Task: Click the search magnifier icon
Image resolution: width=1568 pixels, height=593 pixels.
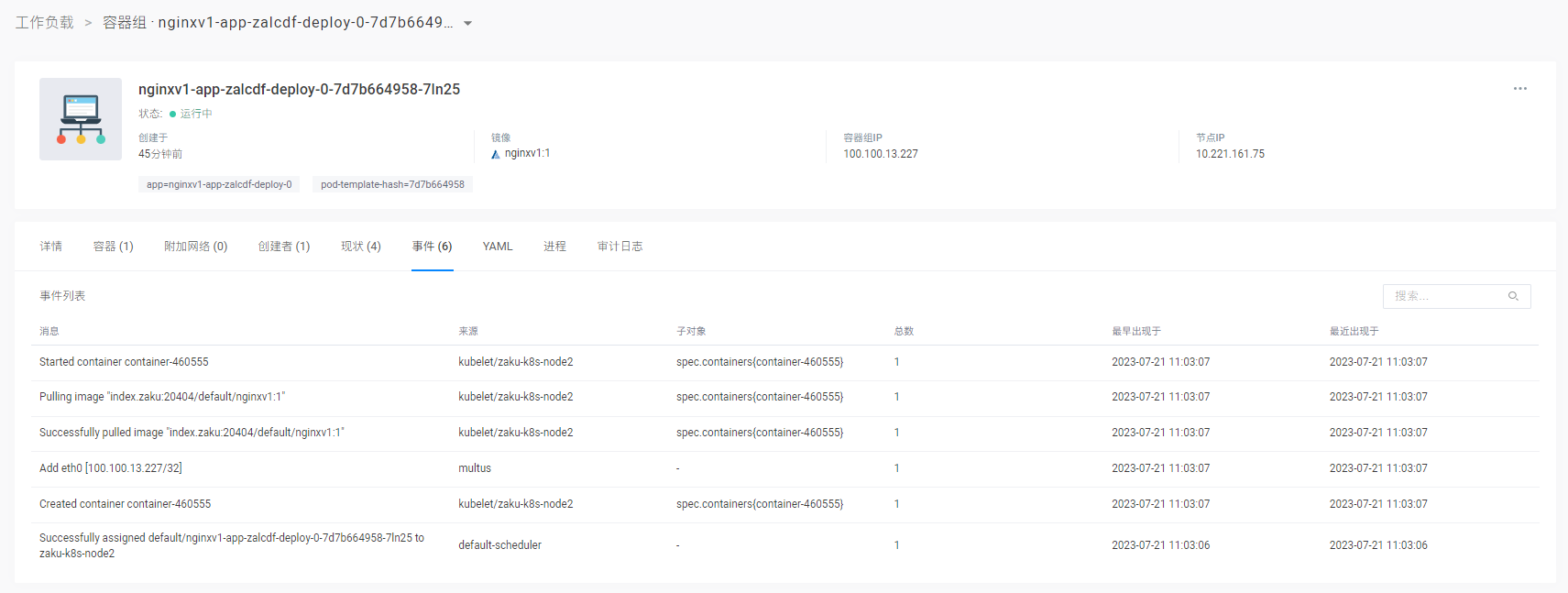Action: (1513, 296)
